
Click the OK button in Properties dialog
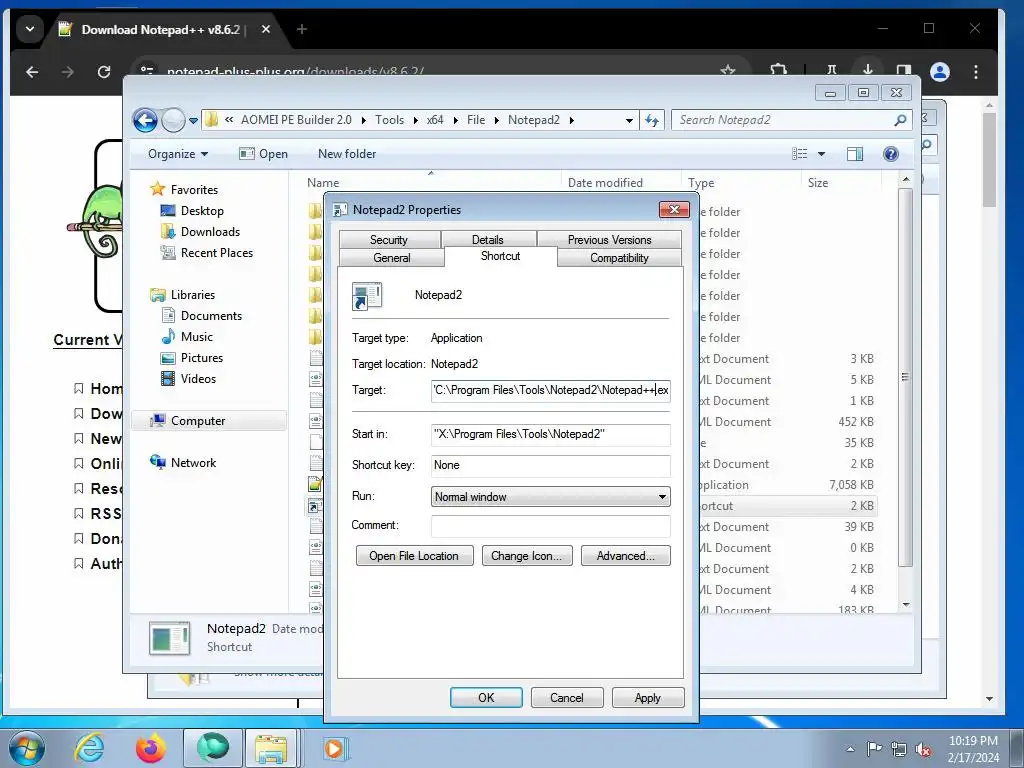(x=486, y=697)
